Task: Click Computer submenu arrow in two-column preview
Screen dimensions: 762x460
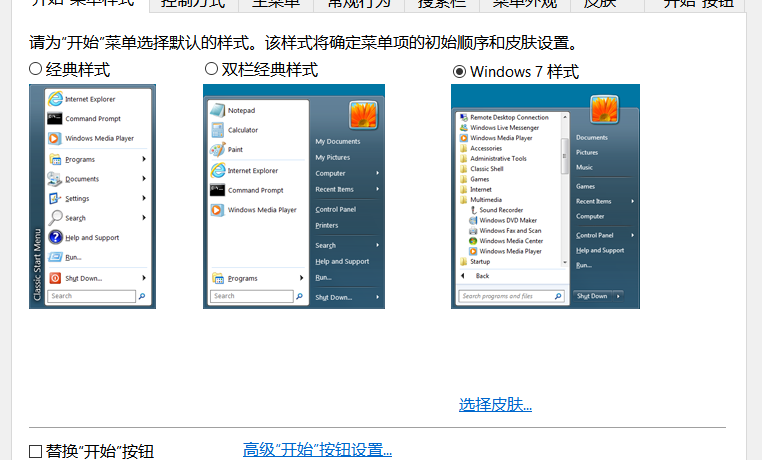Action: 378,173
